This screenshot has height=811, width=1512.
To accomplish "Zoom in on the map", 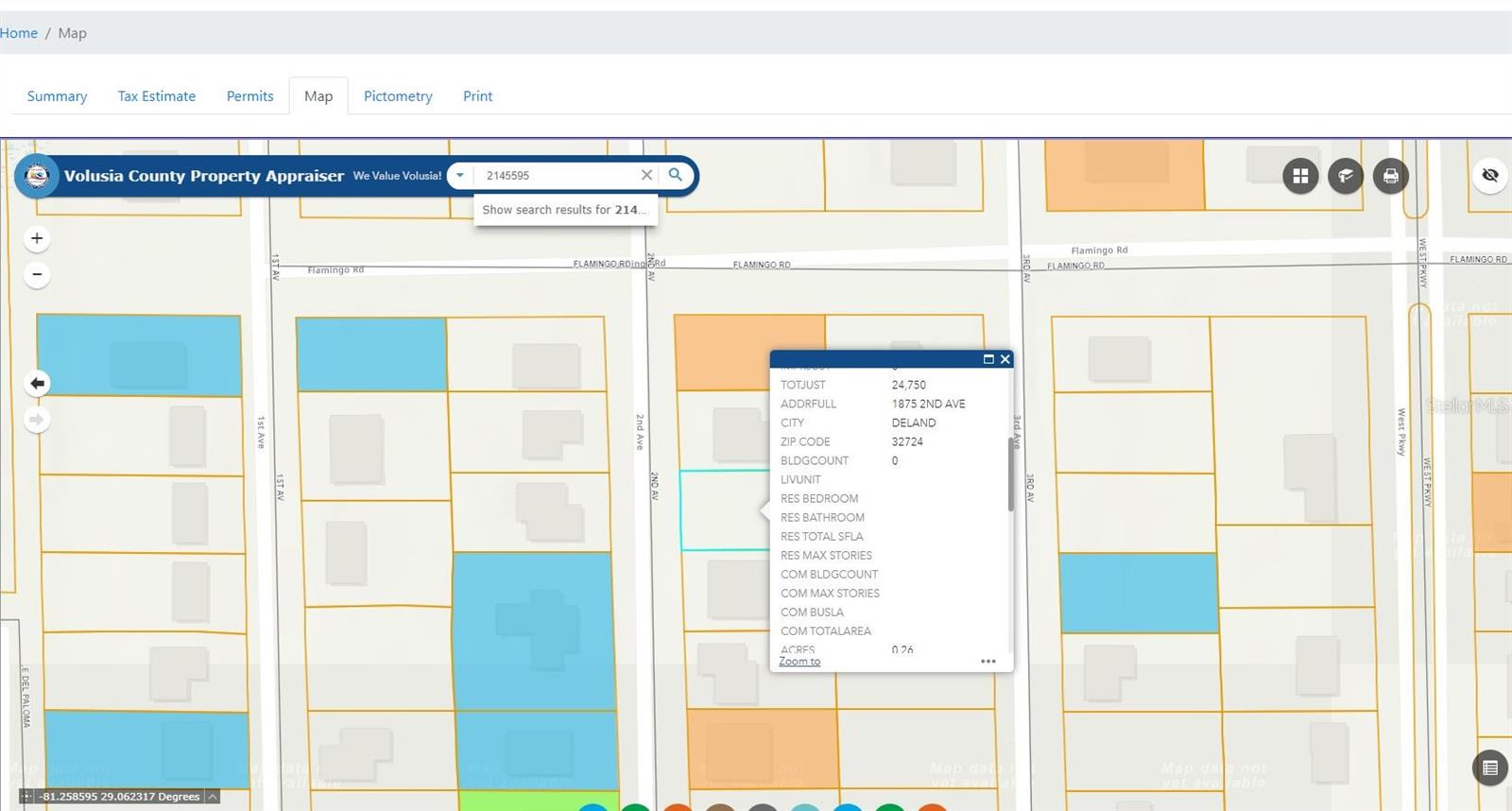I will point(37,238).
